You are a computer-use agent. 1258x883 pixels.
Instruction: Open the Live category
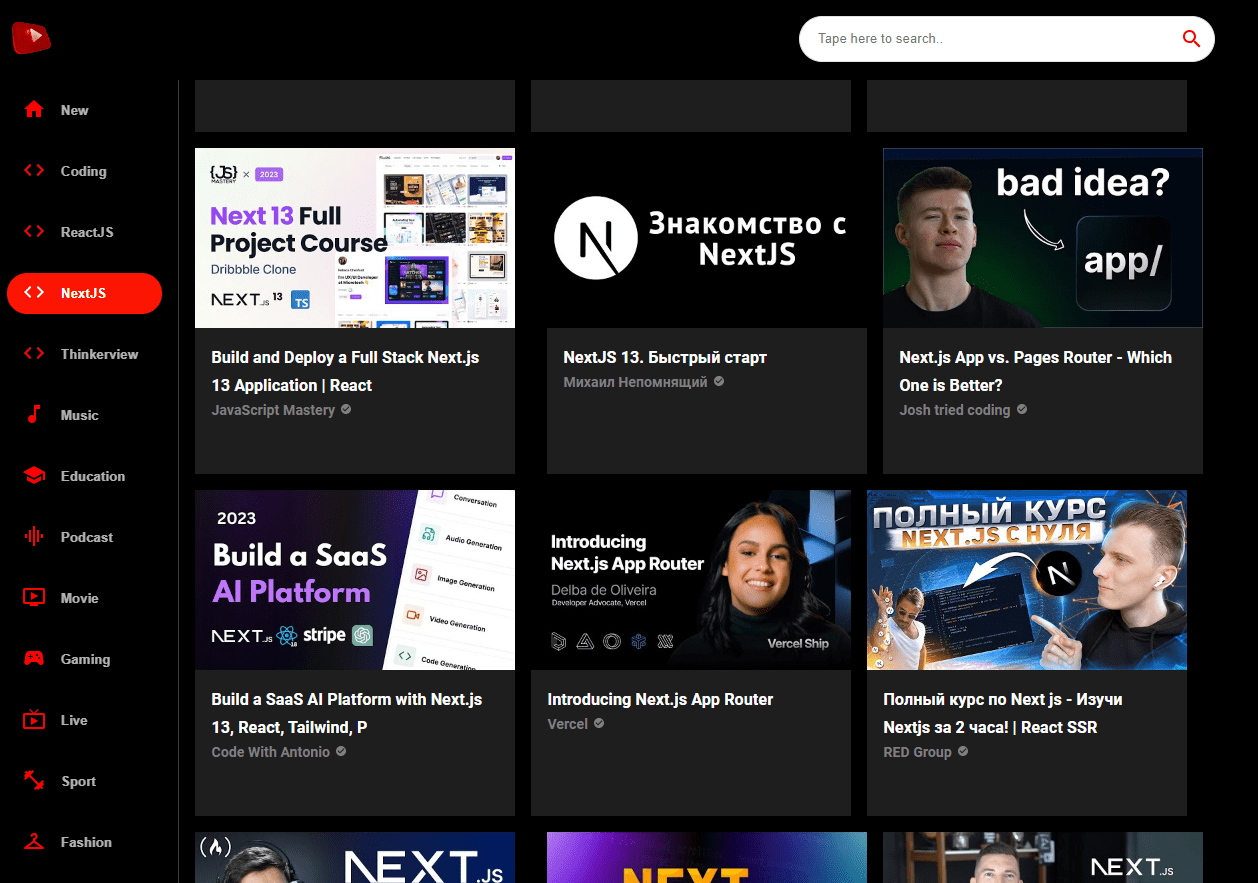coord(84,720)
